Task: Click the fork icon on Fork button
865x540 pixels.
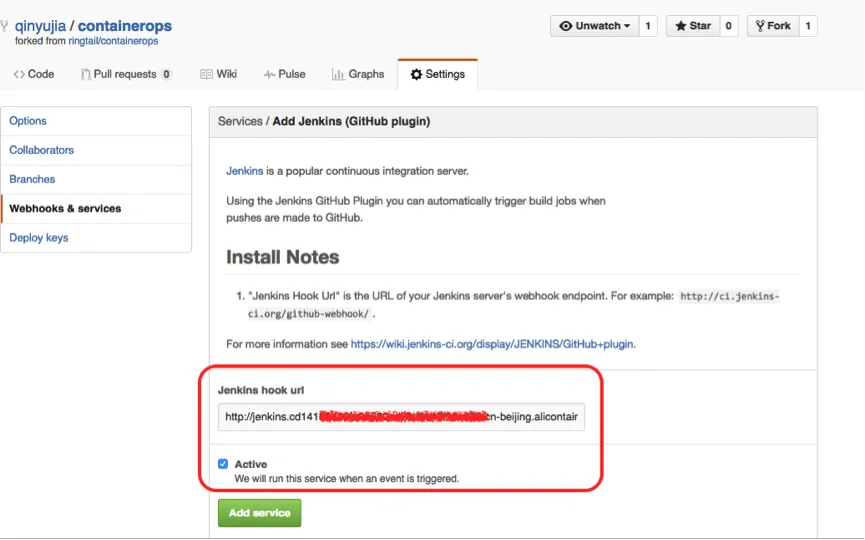Action: [760, 26]
